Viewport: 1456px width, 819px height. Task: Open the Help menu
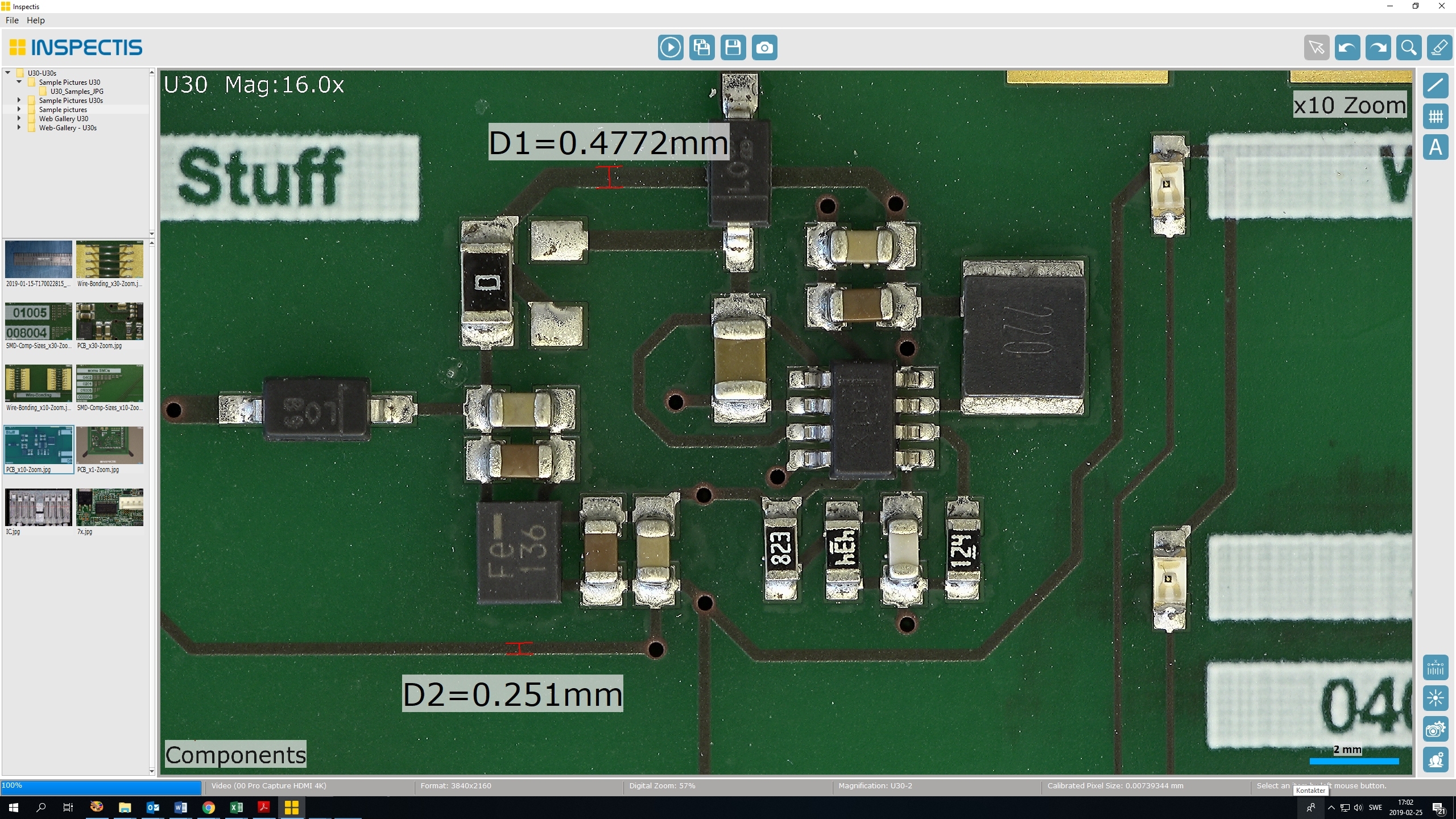click(x=35, y=20)
